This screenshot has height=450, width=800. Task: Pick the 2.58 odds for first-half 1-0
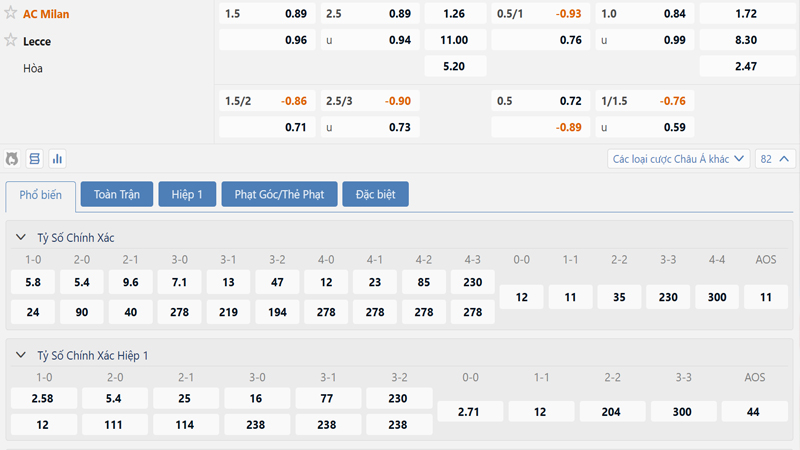[x=43, y=399]
